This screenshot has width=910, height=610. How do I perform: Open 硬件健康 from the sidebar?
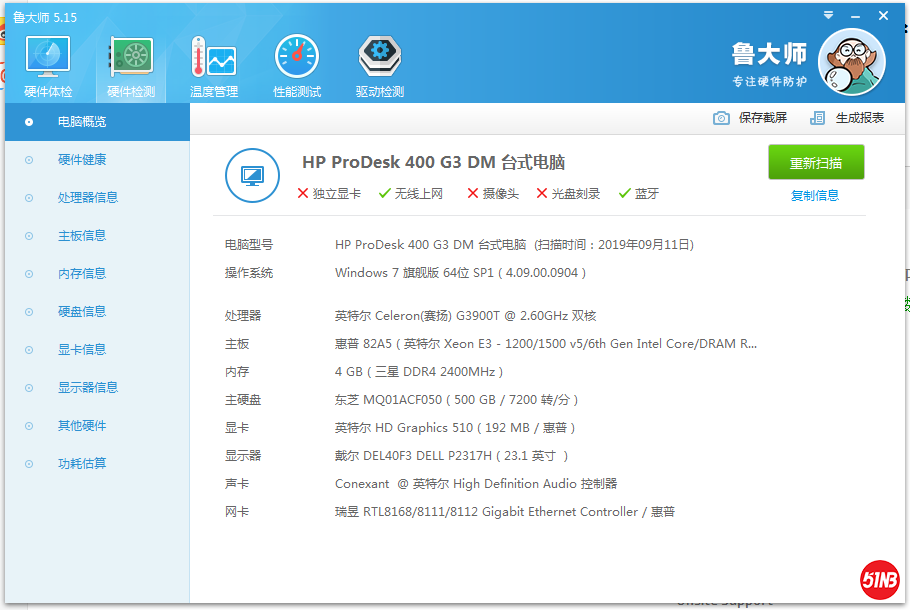[x=75, y=159]
